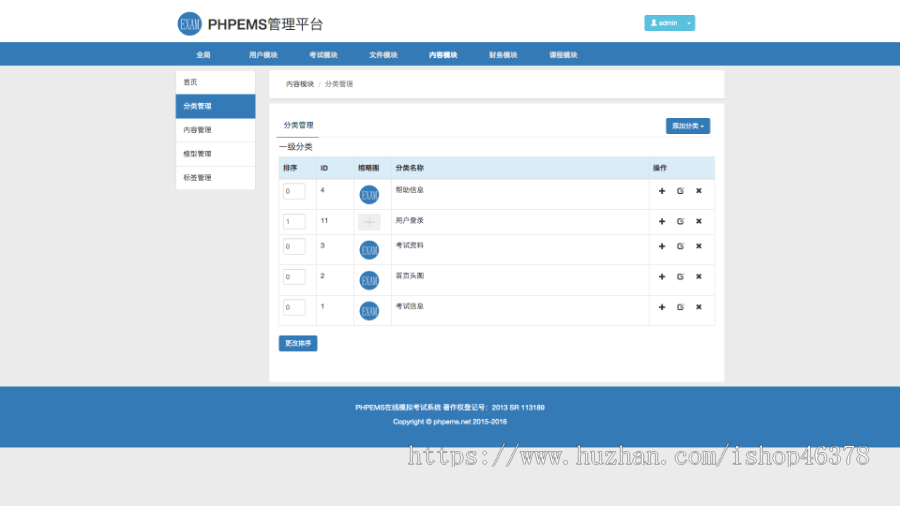This screenshot has width=900, height=506.
Task: Click empty thumbnail placeholder for 用户登录
Action: pos(369,222)
